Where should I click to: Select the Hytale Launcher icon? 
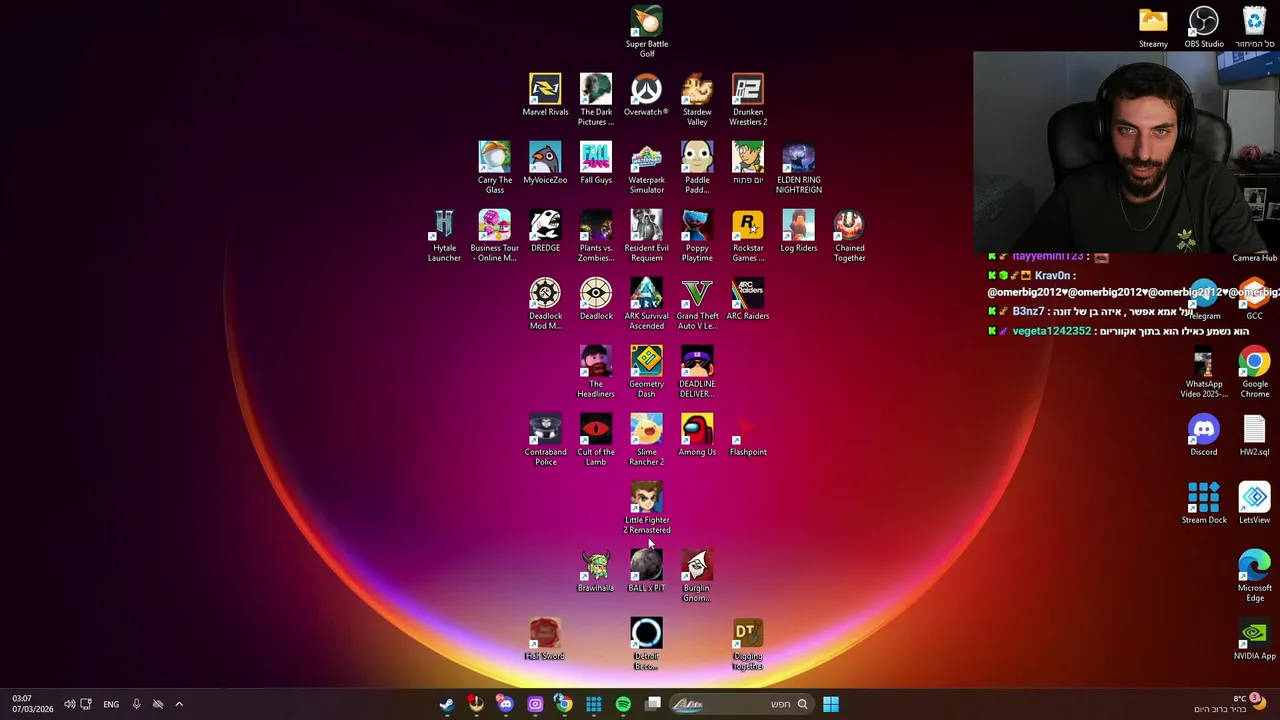click(444, 236)
